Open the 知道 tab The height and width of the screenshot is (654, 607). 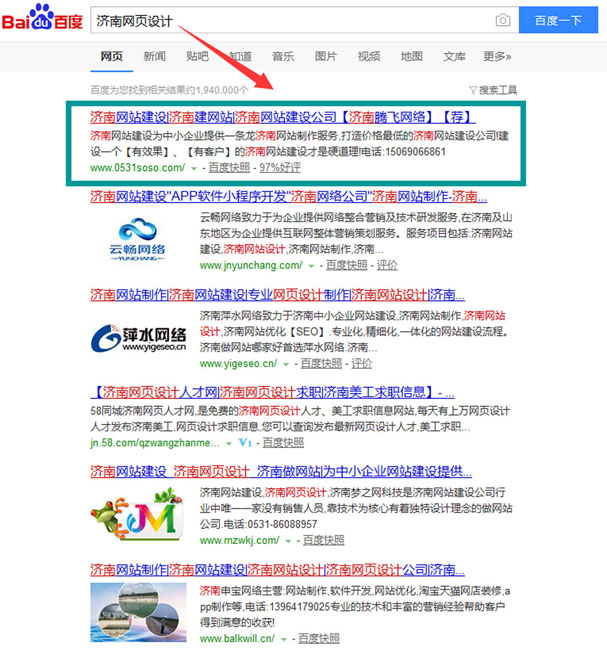point(240,56)
